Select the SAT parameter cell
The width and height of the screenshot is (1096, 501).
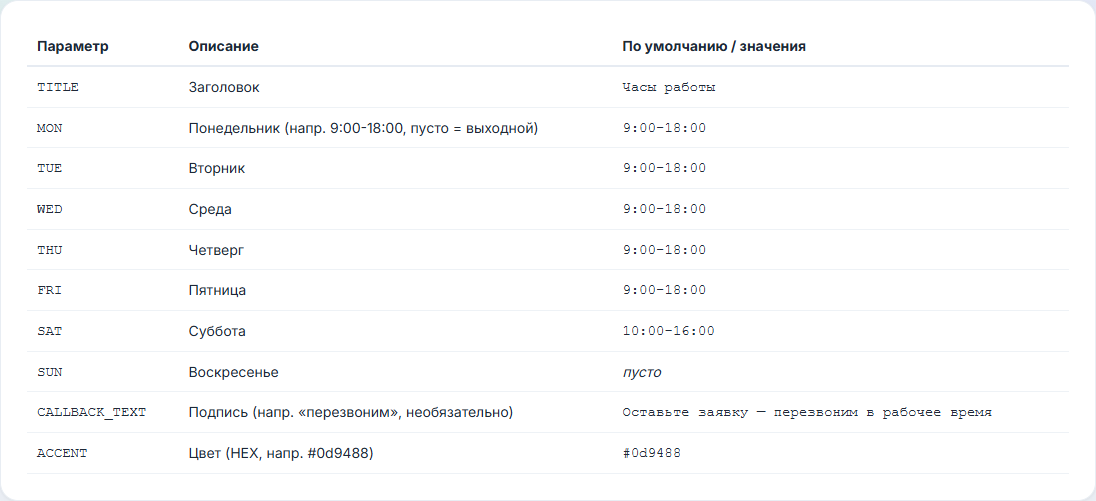(x=50, y=332)
